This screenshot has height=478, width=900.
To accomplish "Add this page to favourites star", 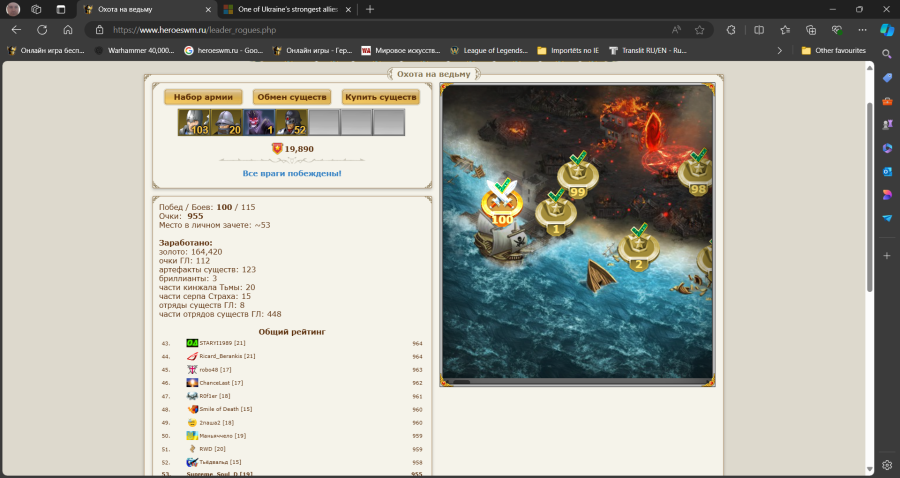I will pos(700,30).
